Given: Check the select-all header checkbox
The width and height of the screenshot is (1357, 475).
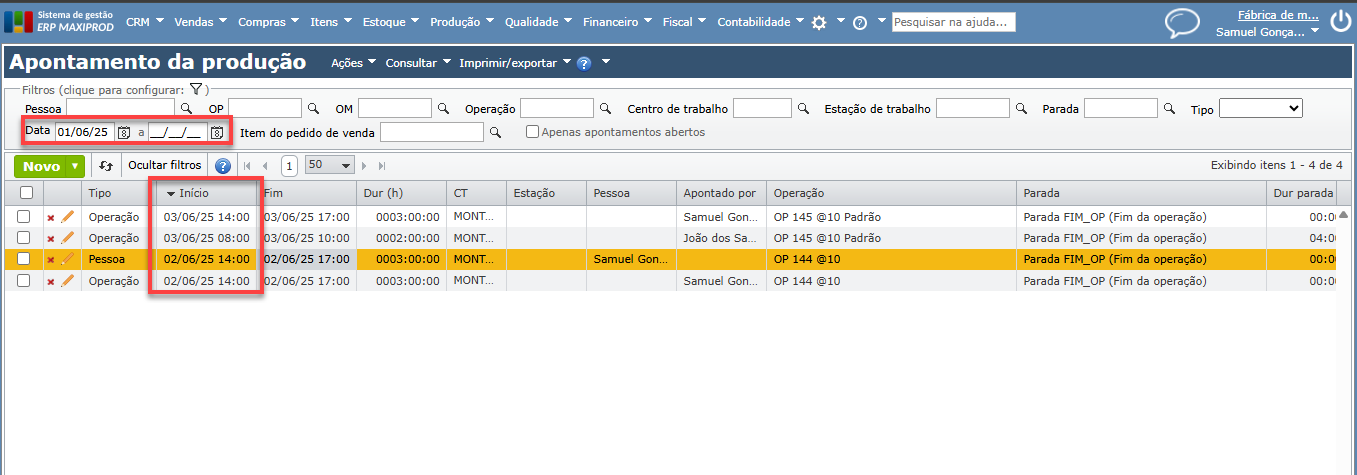Looking at the screenshot, I should coord(25,193).
